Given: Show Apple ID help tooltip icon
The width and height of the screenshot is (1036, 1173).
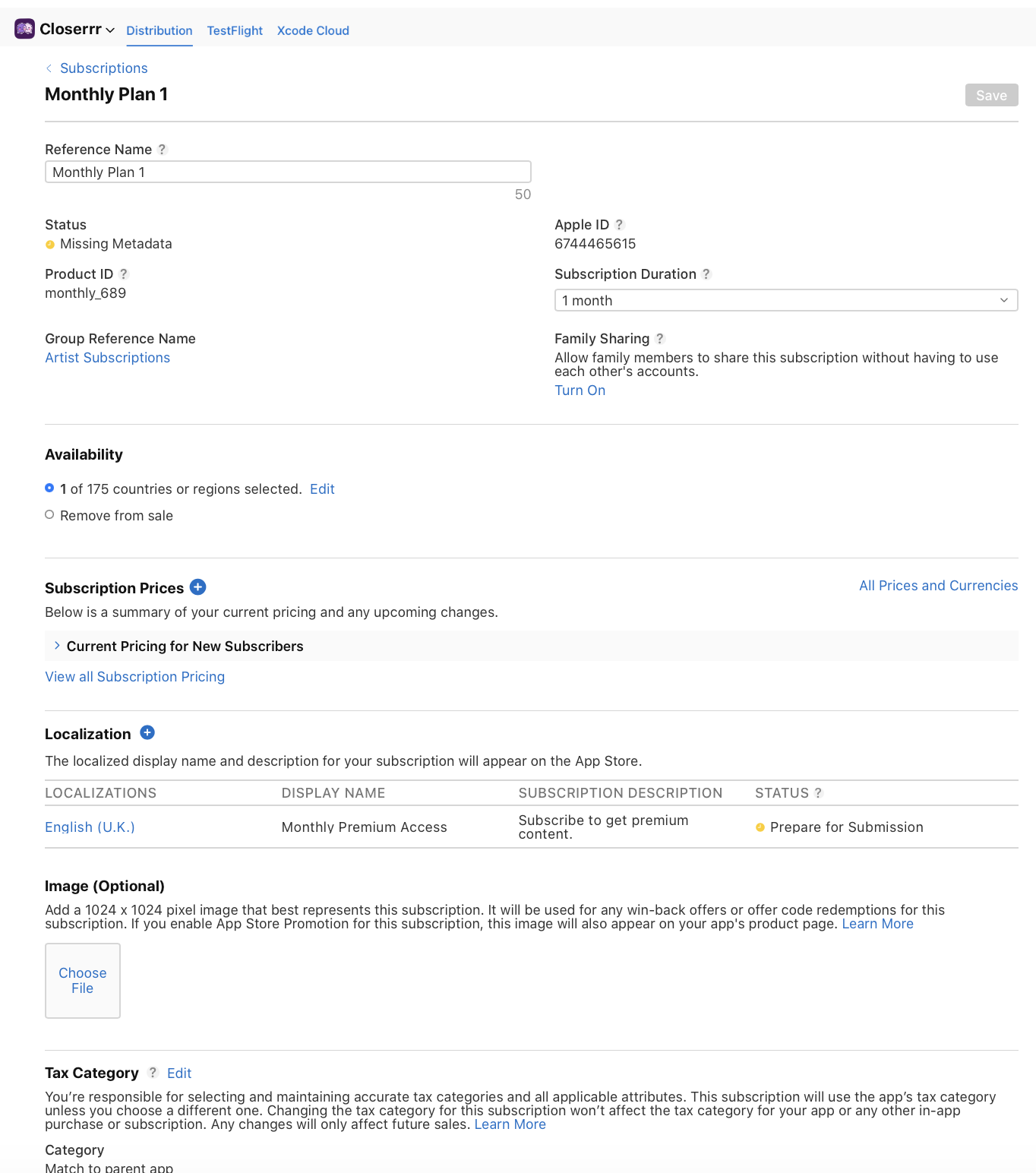Looking at the screenshot, I should [x=619, y=225].
